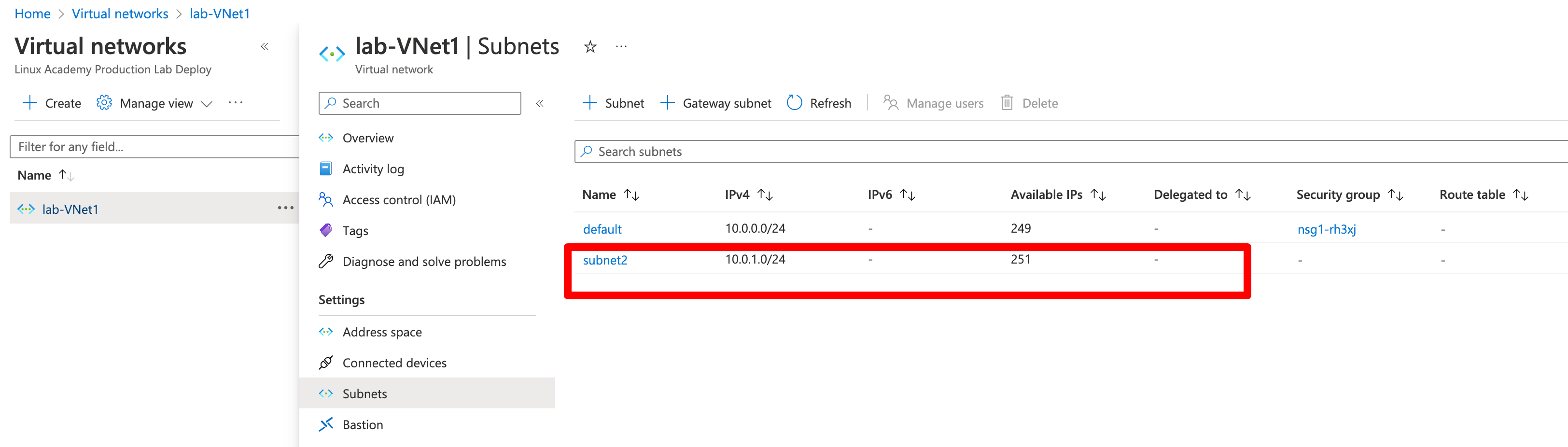Select the Access control (IAM) key icon

tap(327, 199)
